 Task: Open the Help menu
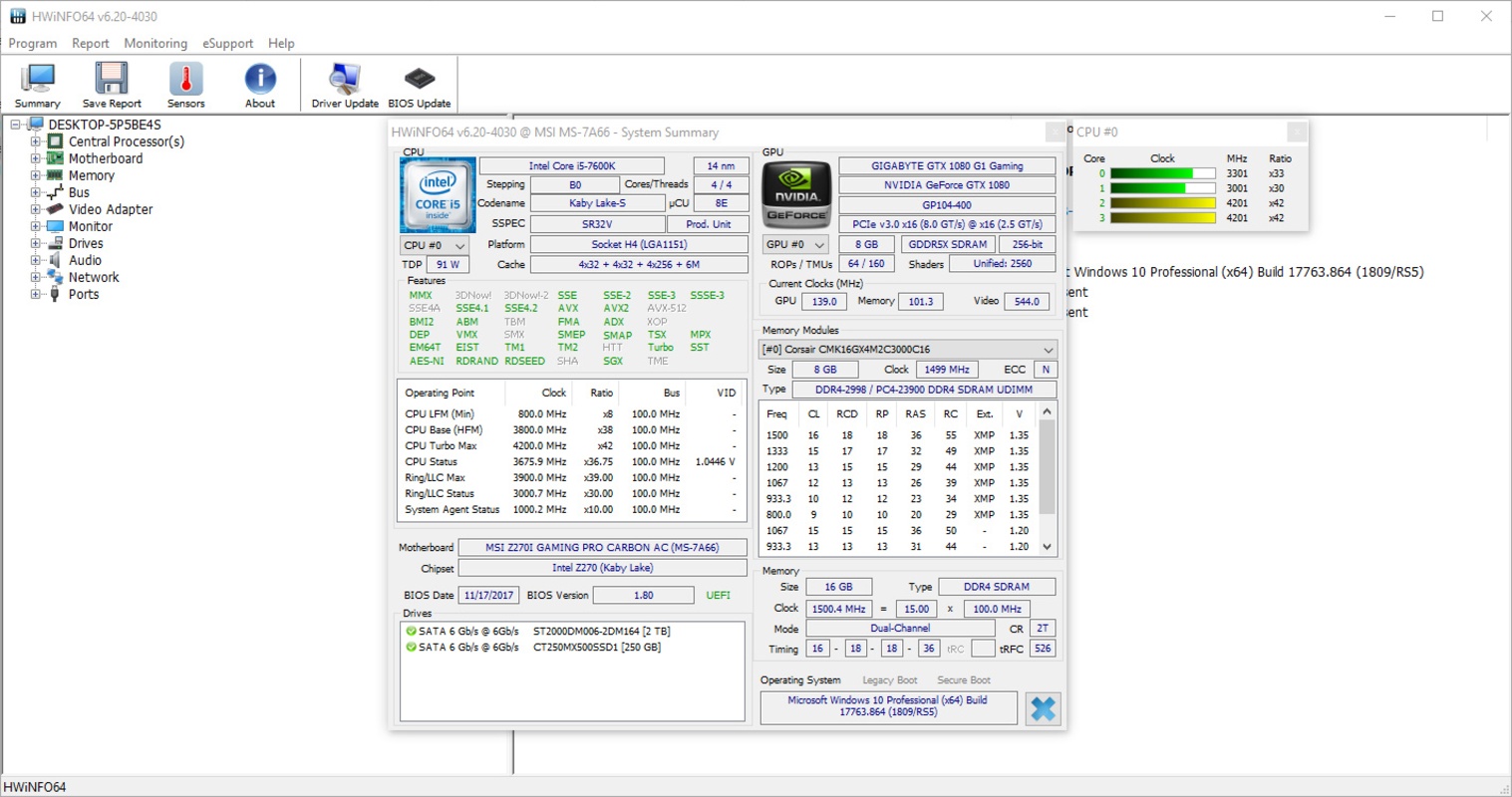(x=281, y=43)
